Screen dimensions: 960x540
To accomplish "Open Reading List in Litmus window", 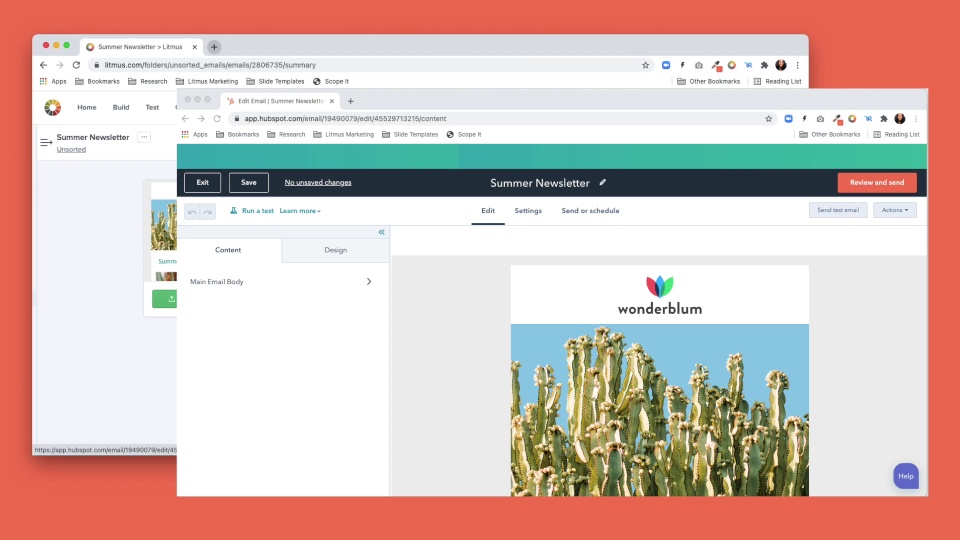I will pyautogui.click(x=778, y=81).
